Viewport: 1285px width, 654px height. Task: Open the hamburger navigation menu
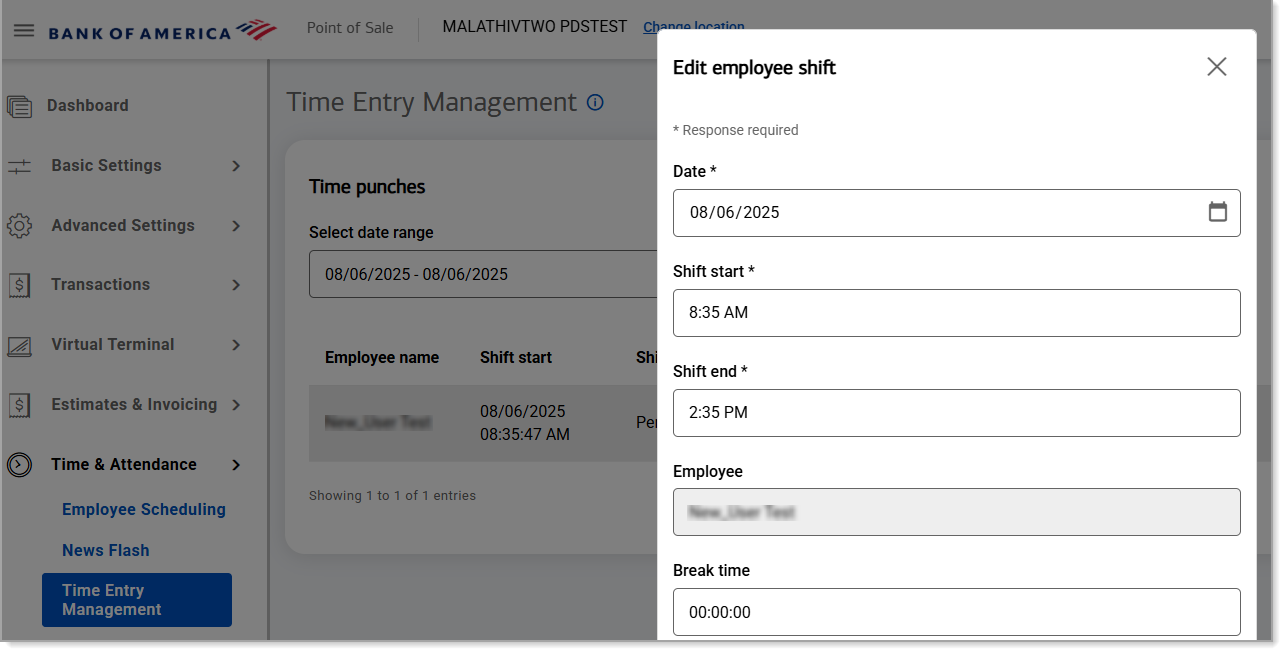point(24,30)
